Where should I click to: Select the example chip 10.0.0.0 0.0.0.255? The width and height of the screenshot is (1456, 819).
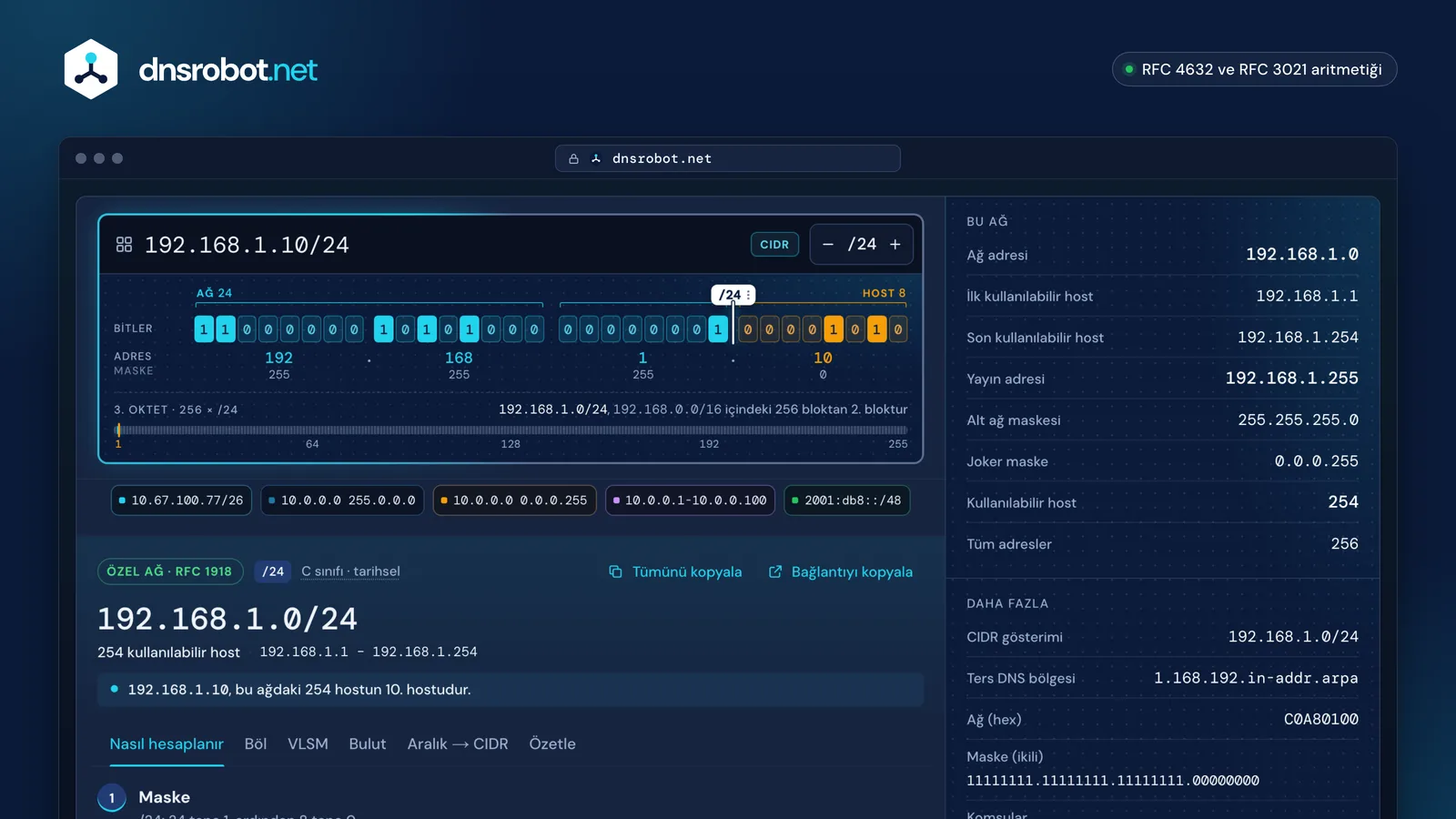514,500
